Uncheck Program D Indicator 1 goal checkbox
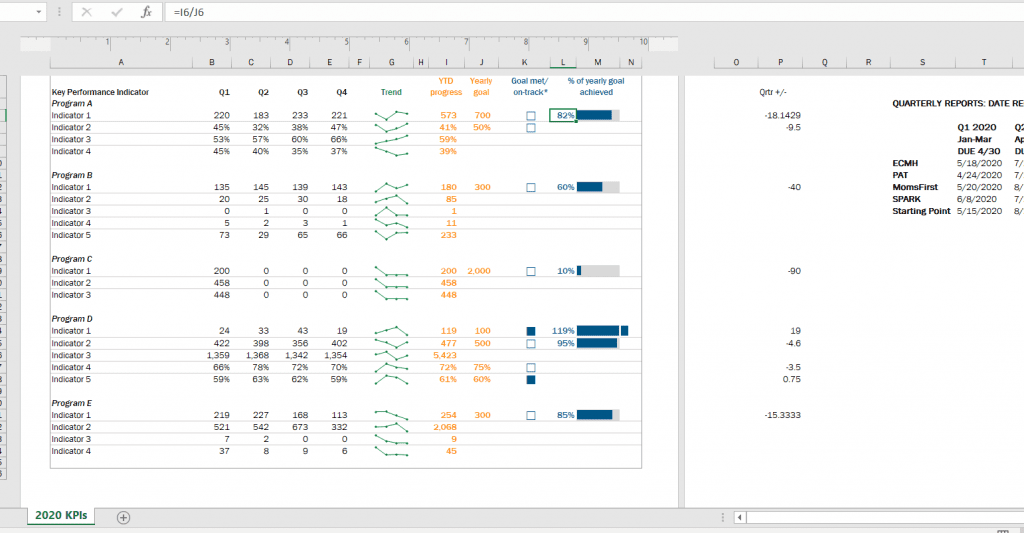 531,331
